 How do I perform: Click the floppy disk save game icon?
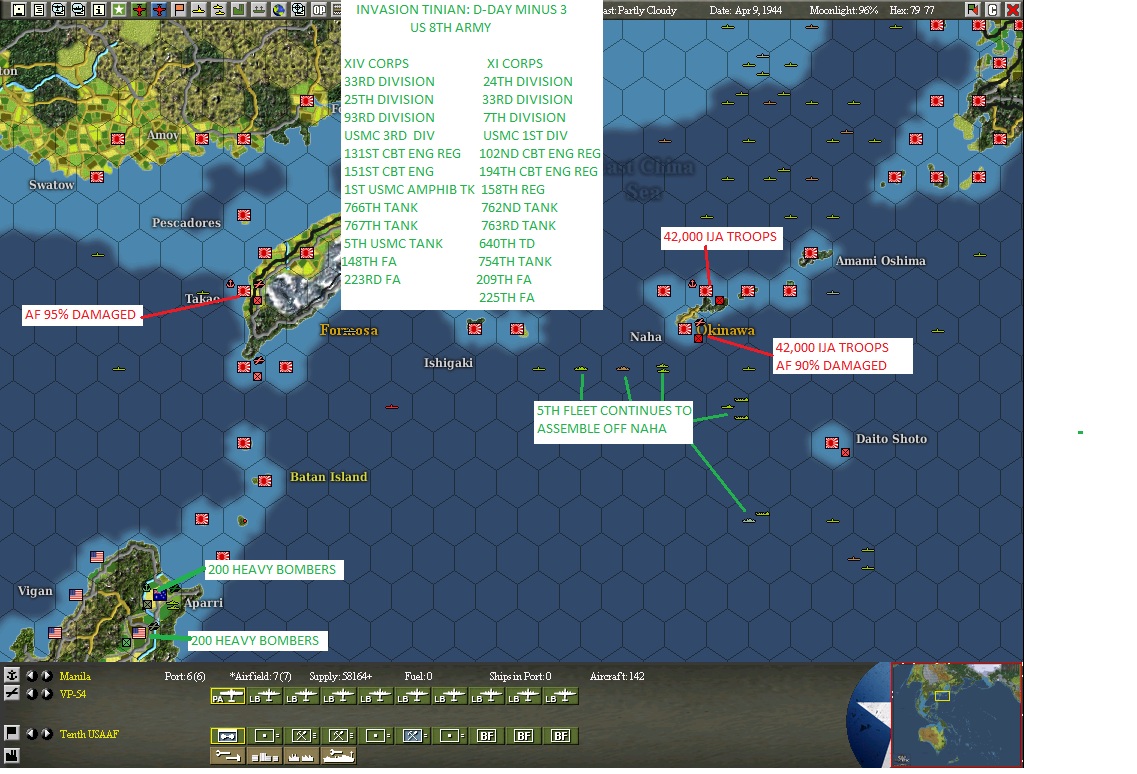19,10
